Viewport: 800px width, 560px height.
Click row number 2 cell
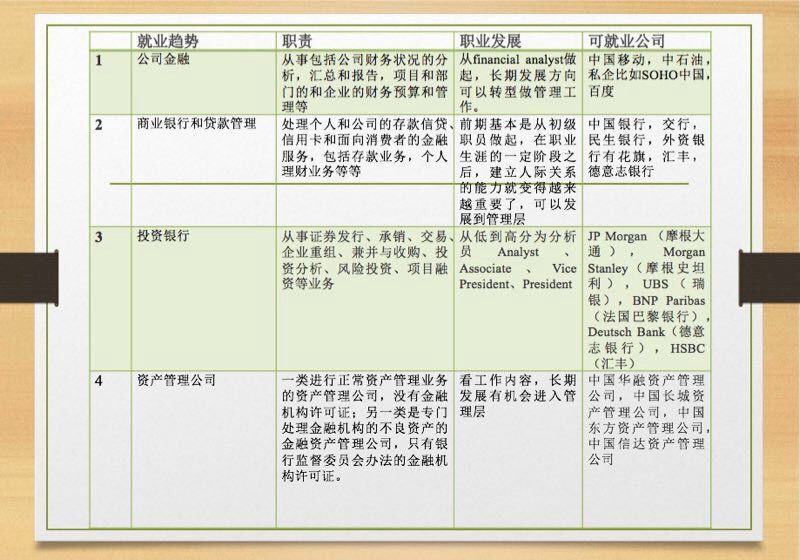(x=110, y=170)
